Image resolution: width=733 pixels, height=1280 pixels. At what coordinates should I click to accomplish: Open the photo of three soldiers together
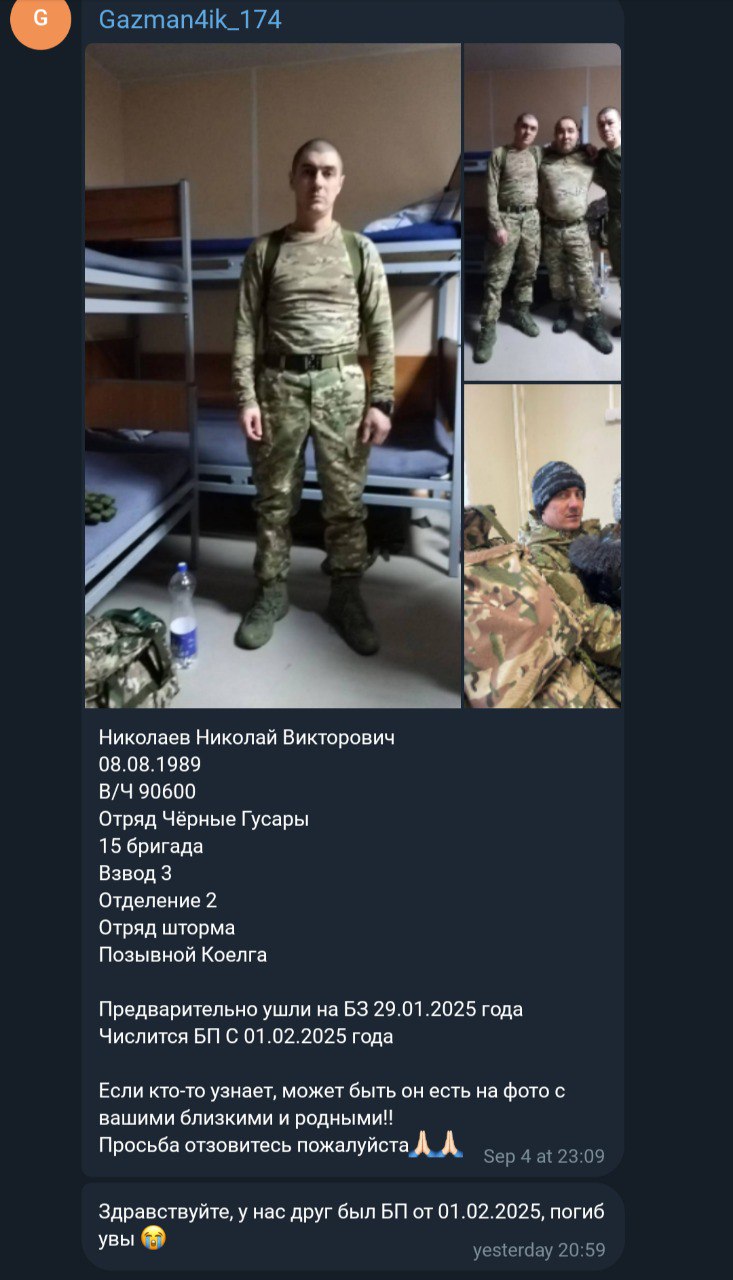click(543, 212)
